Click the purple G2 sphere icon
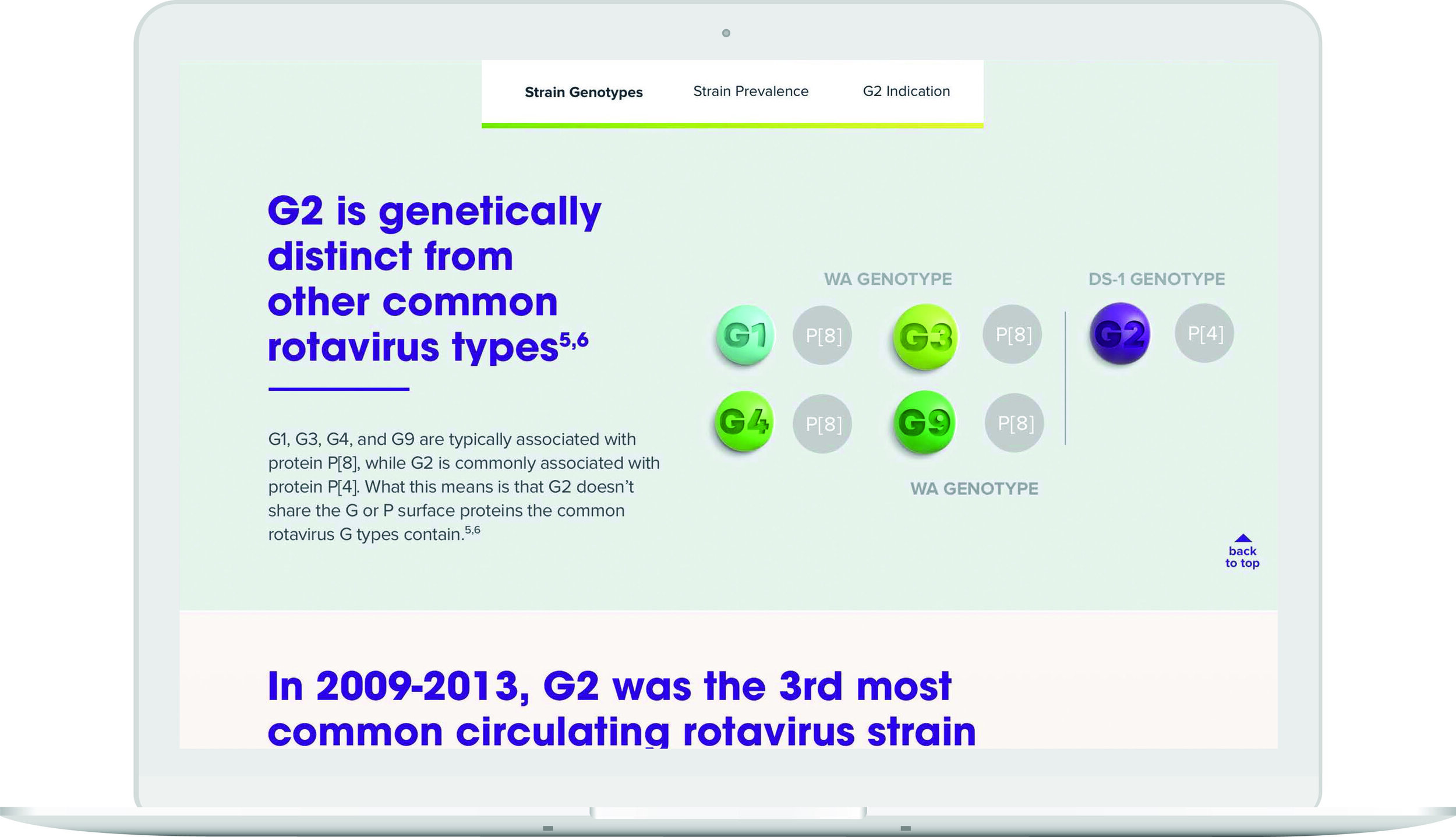1456x837 pixels. pos(1119,333)
